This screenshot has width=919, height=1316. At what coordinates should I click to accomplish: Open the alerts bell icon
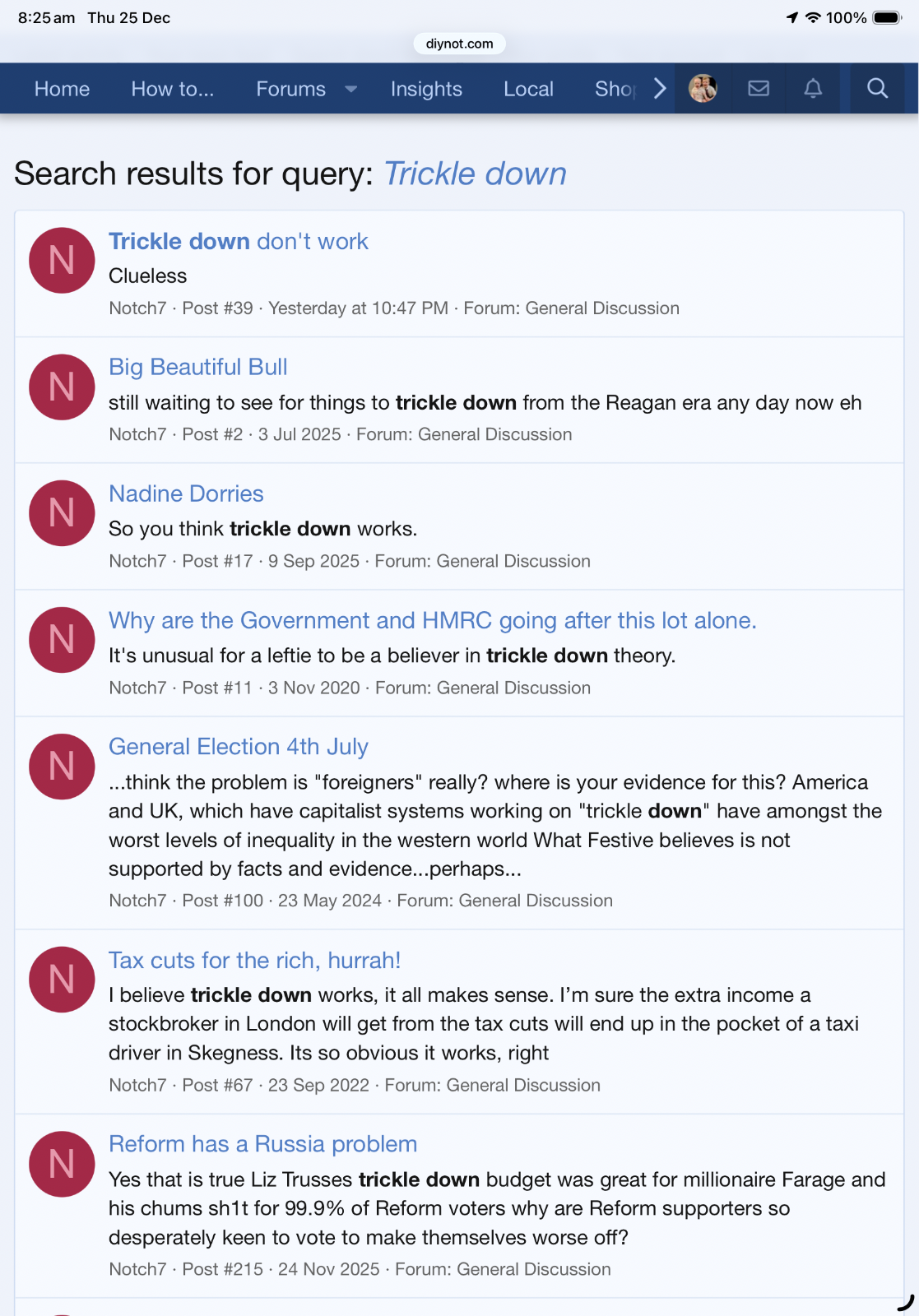click(813, 89)
